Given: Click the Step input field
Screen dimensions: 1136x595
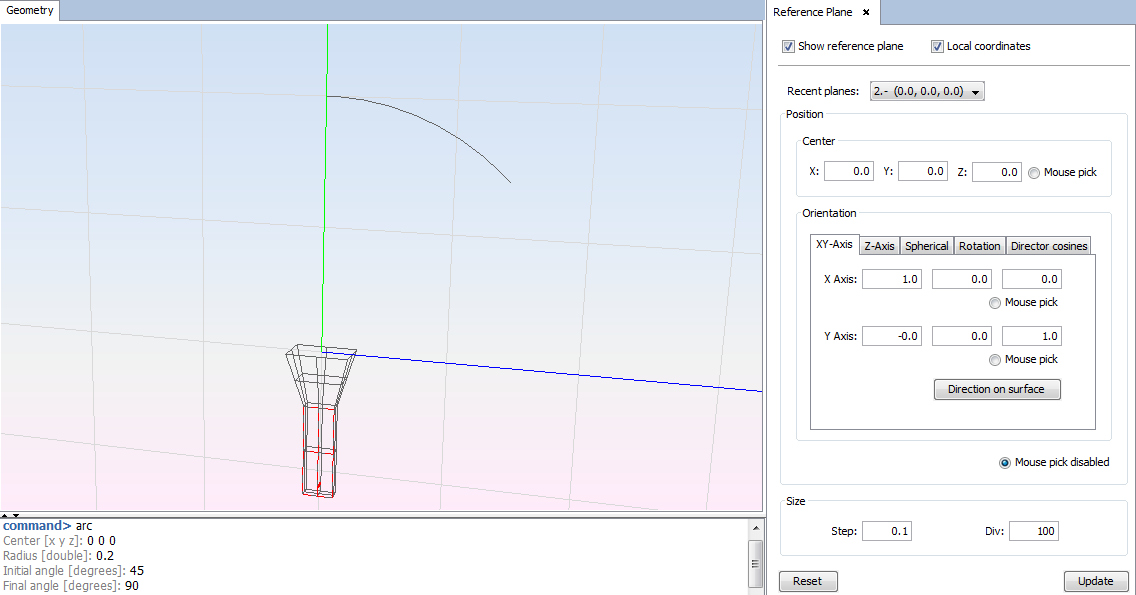Looking at the screenshot, I should [x=886, y=530].
